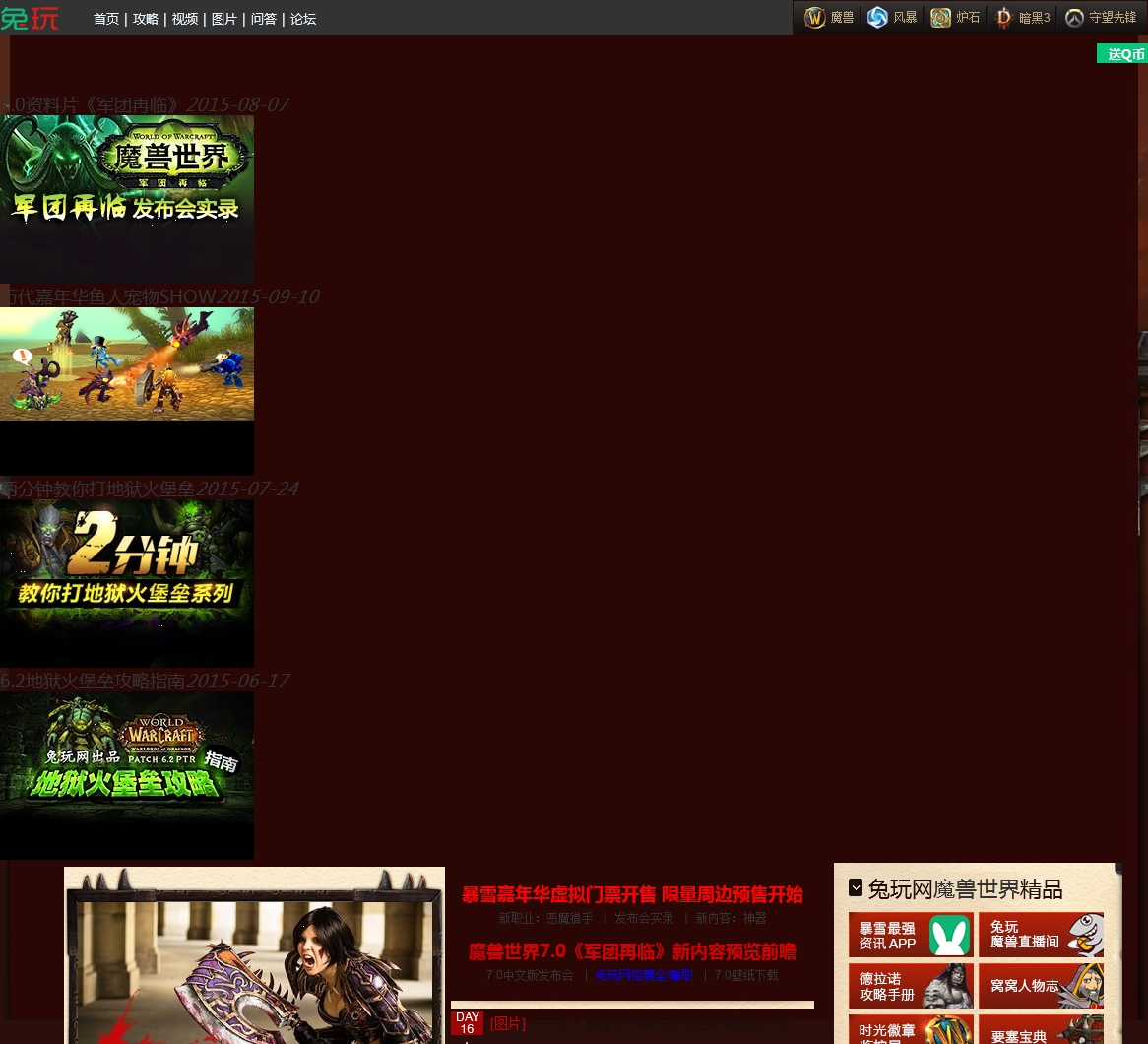This screenshot has height=1044, width=1148.
Task: Click the Diablo 暗黑3 icon
Action: point(1023,18)
